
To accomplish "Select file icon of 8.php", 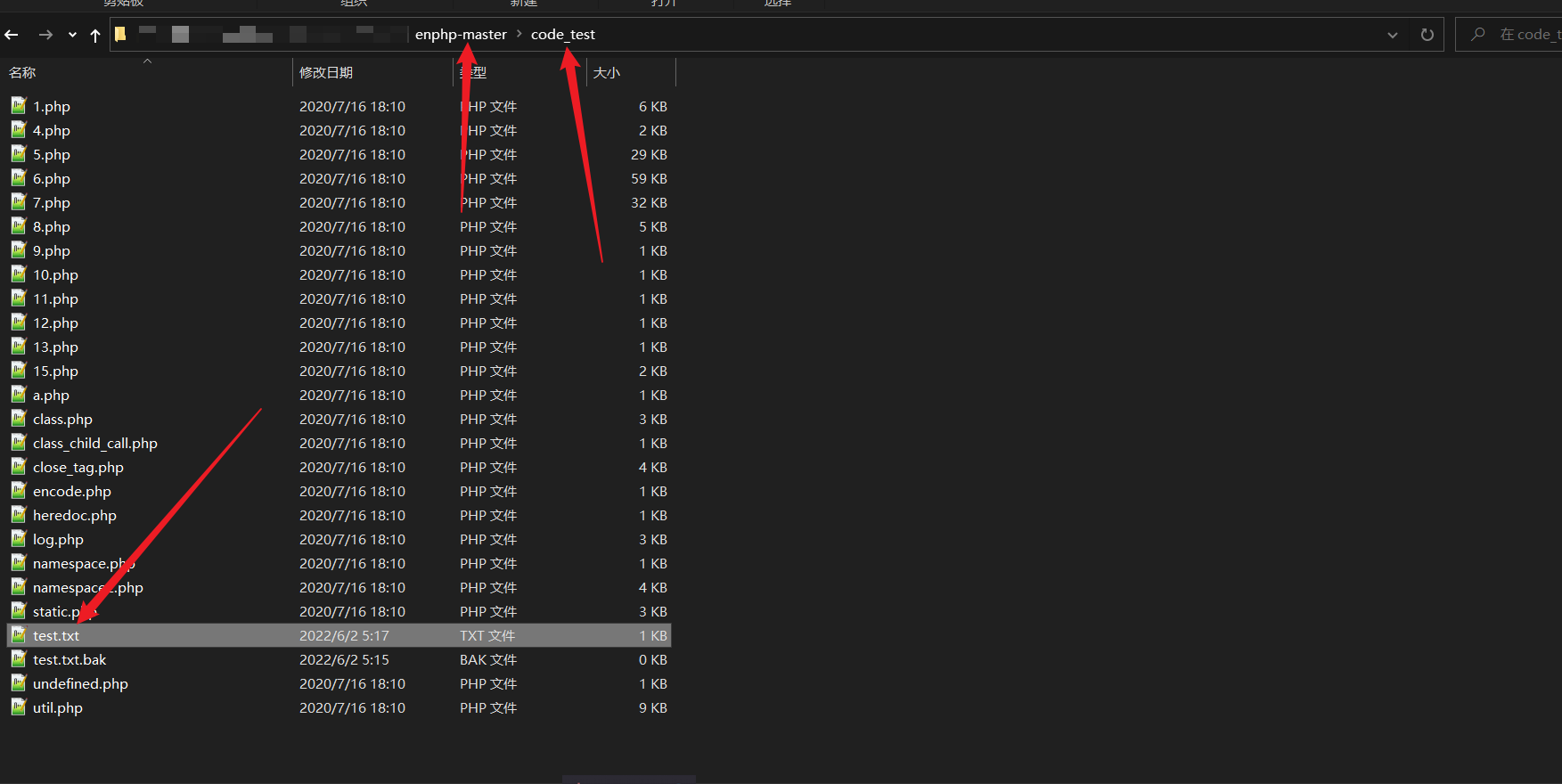I will (x=19, y=226).
